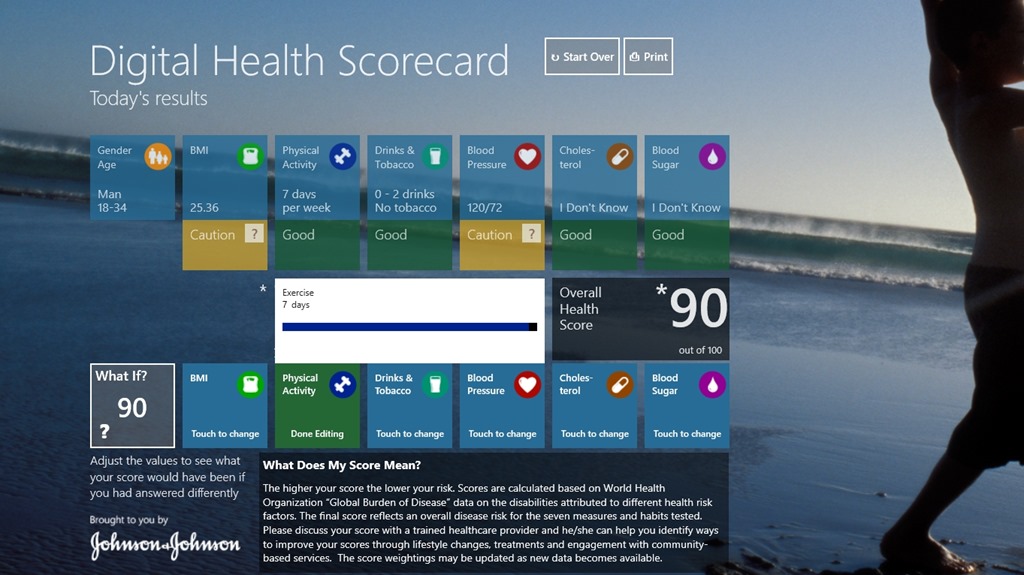Click '0 - 2 drinks No tobacco' value

[406, 201]
